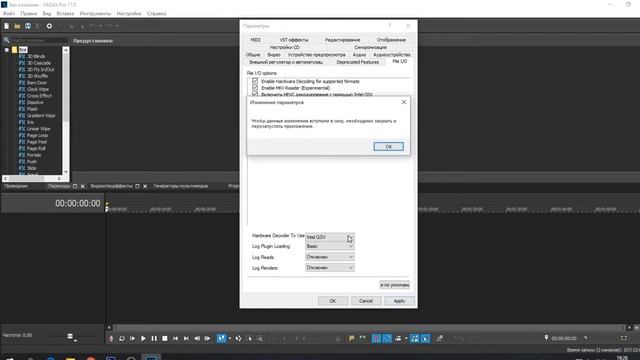Select Page Peel transition in list
Image resolution: width=640 pixels, height=360 pixels.
[x=37, y=142]
